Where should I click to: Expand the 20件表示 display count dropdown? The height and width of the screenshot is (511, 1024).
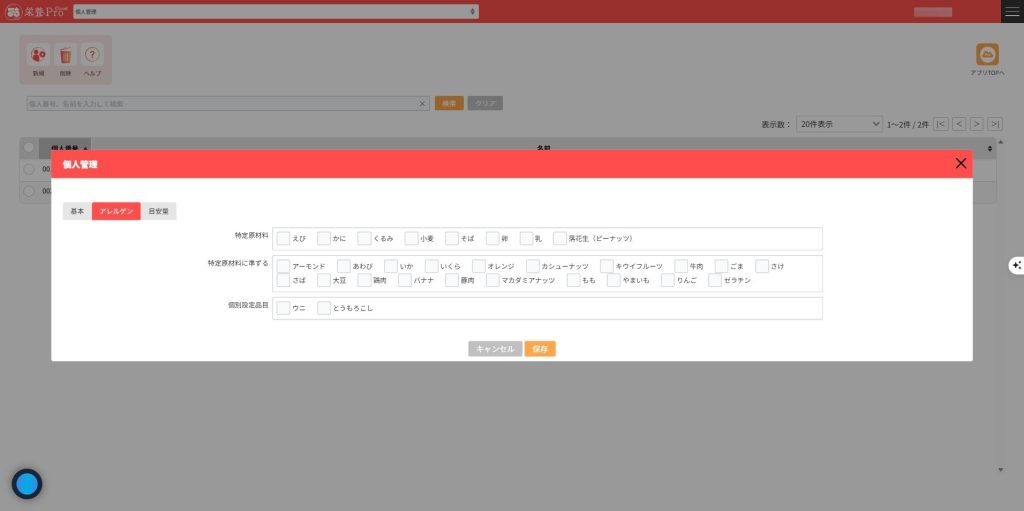(838, 124)
